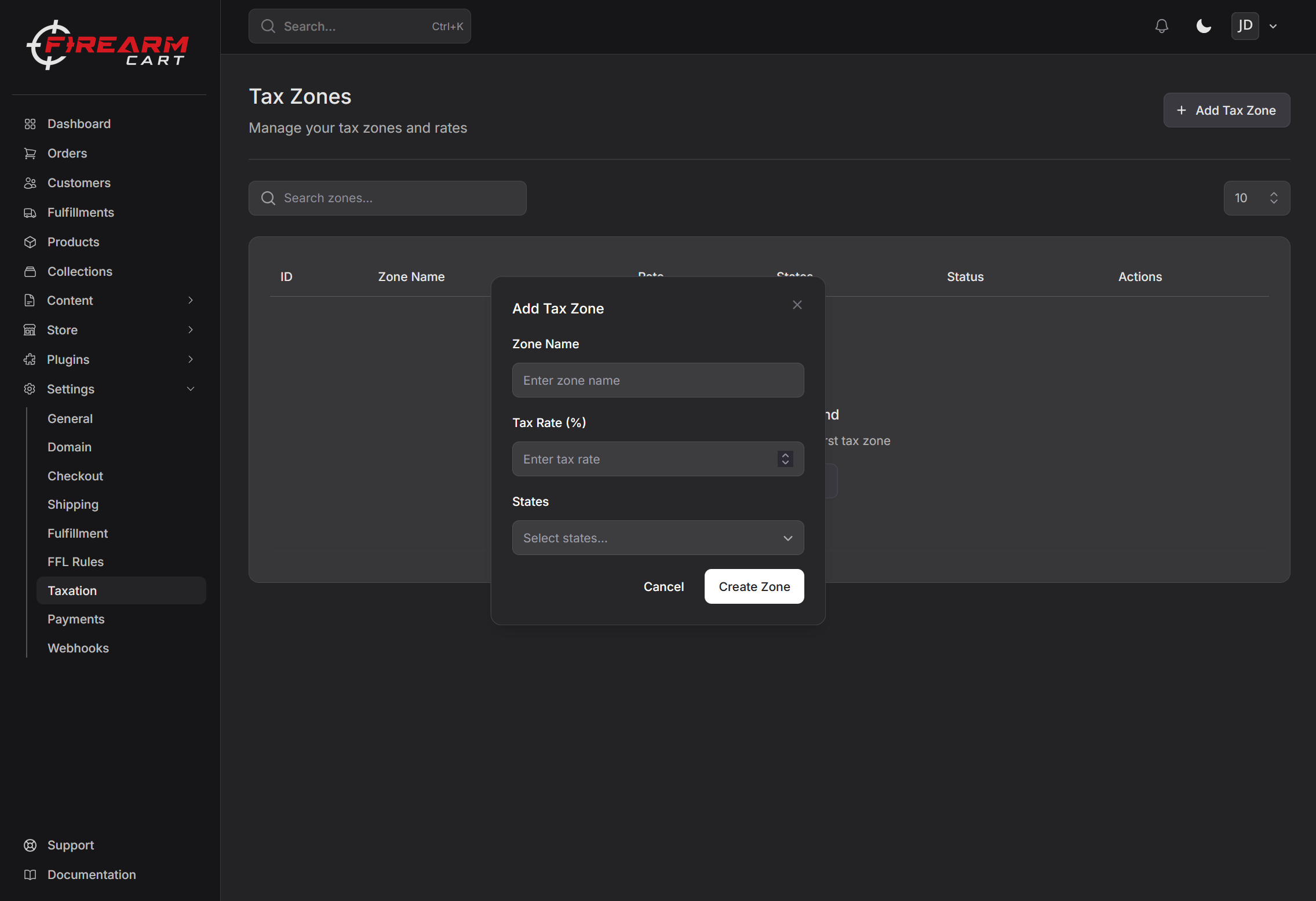Click the Store storefront icon
Viewport: 1316px width, 901px height.
30,330
